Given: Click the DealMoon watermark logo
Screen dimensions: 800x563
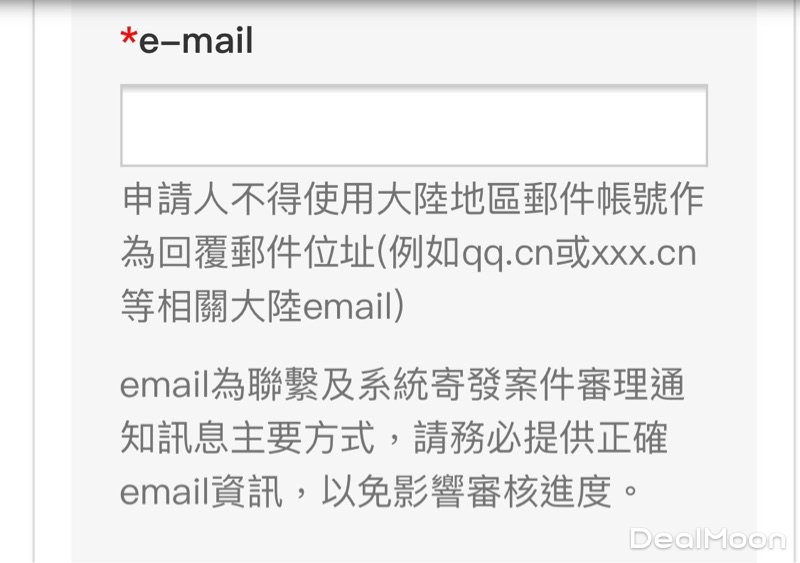Looking at the screenshot, I should click(x=708, y=539).
